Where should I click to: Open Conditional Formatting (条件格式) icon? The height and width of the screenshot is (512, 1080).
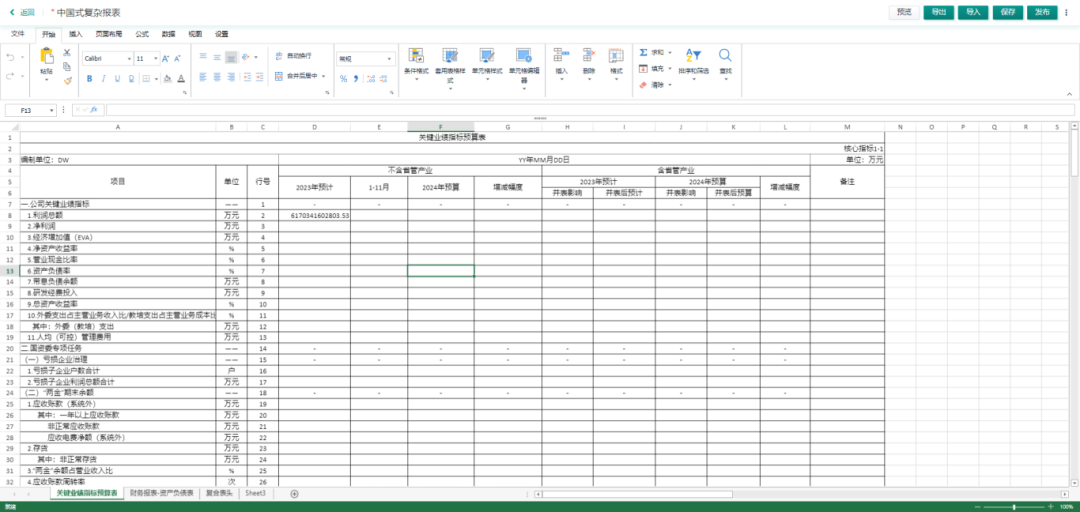tap(416, 56)
